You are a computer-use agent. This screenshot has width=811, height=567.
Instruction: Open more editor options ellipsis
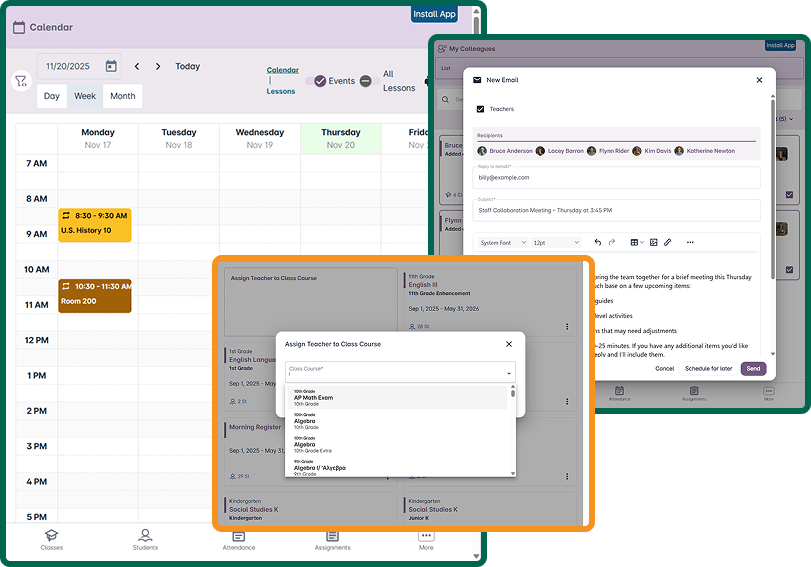689,242
